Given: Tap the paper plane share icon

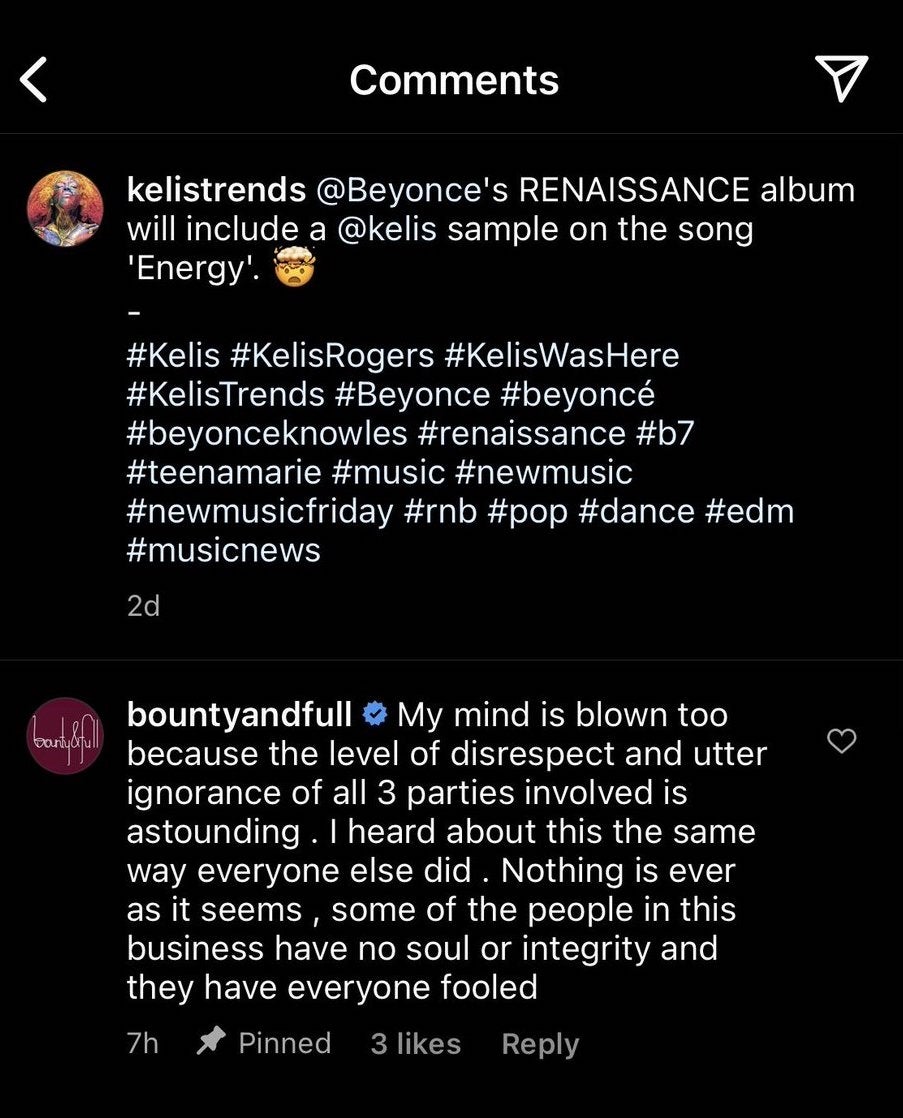Looking at the screenshot, I should [x=841, y=79].
